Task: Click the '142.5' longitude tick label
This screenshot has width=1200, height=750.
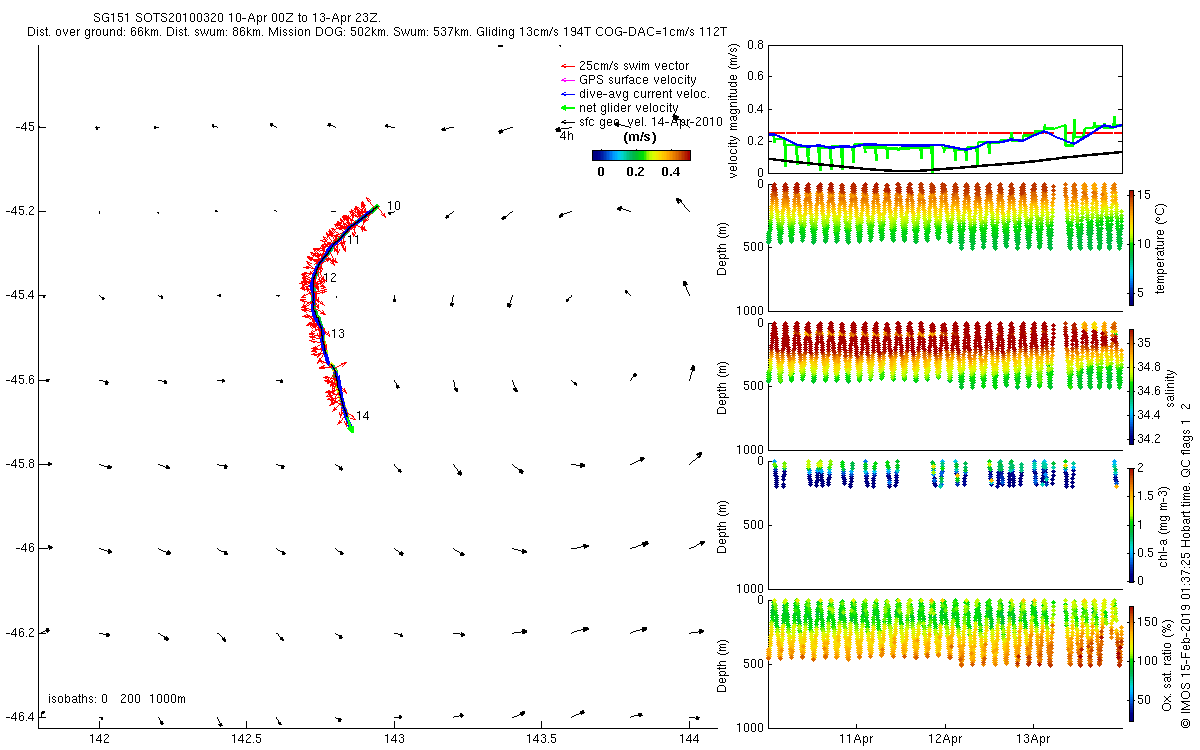Action: pyautogui.click(x=246, y=738)
